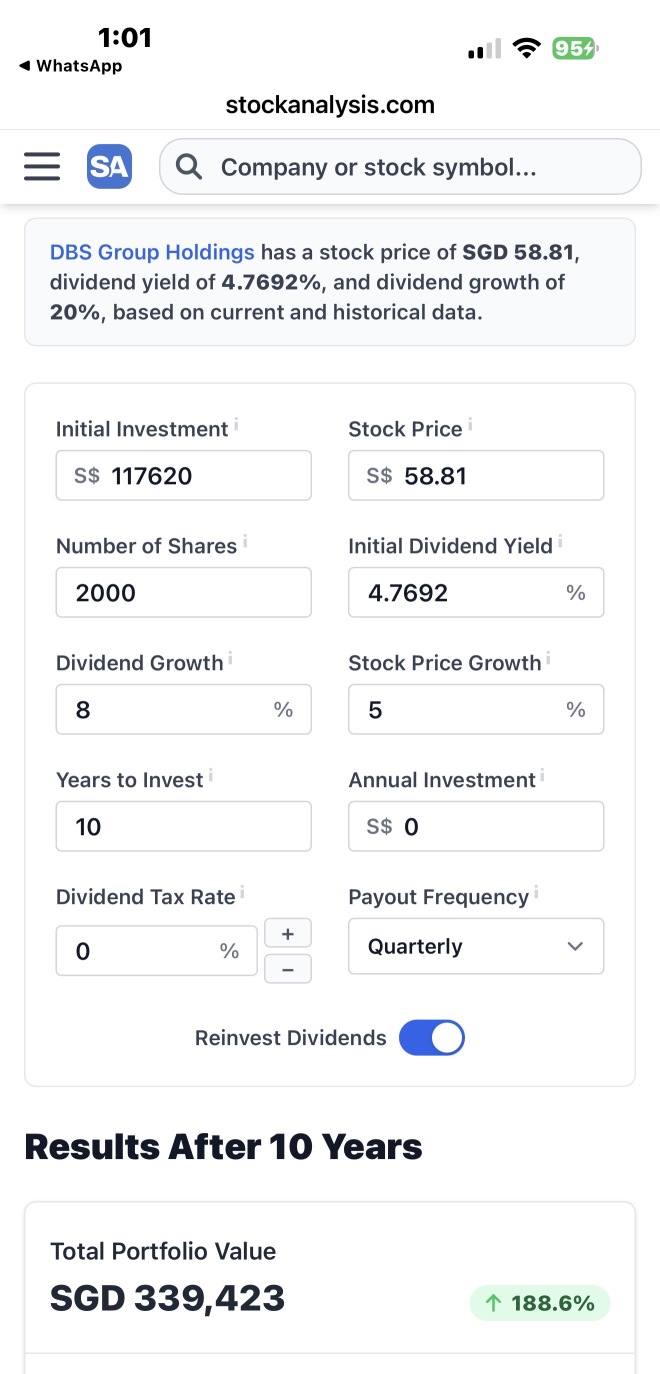Open the Payout Frequency Quarterly dropdown
The width and height of the screenshot is (660, 1374).
[x=476, y=946]
